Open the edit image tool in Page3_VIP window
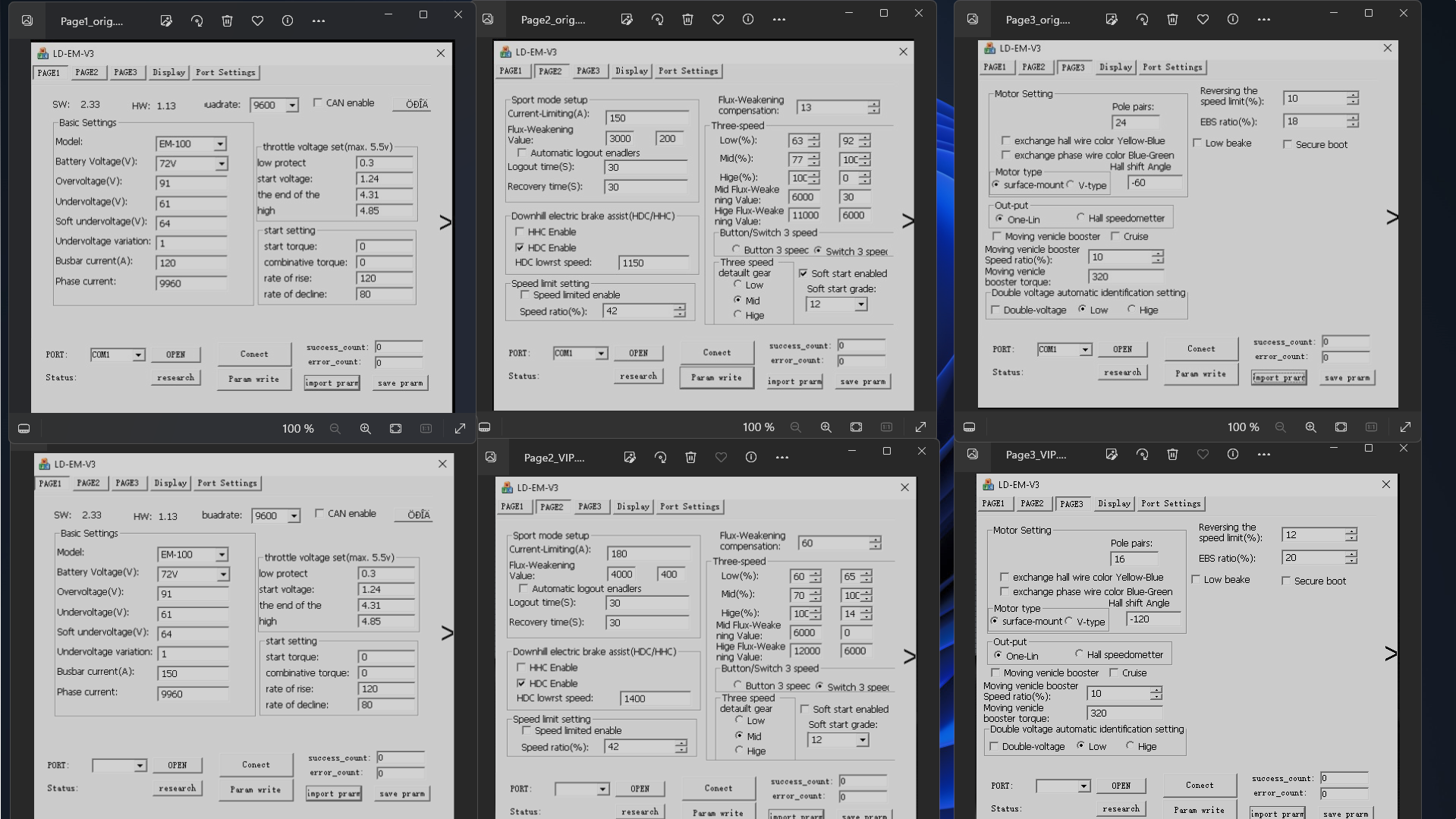The height and width of the screenshot is (819, 1456). coord(1112,455)
